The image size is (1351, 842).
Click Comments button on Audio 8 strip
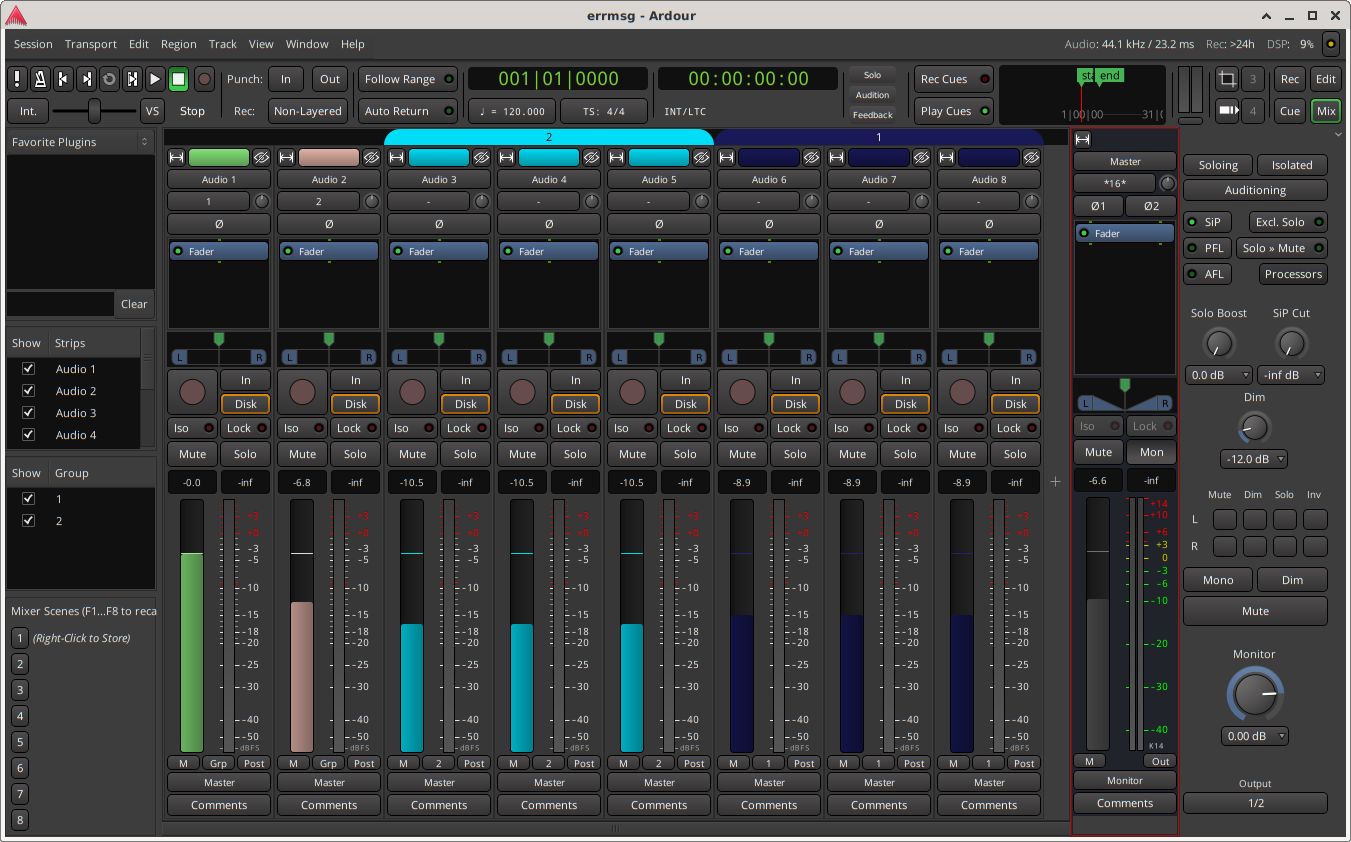click(x=989, y=805)
